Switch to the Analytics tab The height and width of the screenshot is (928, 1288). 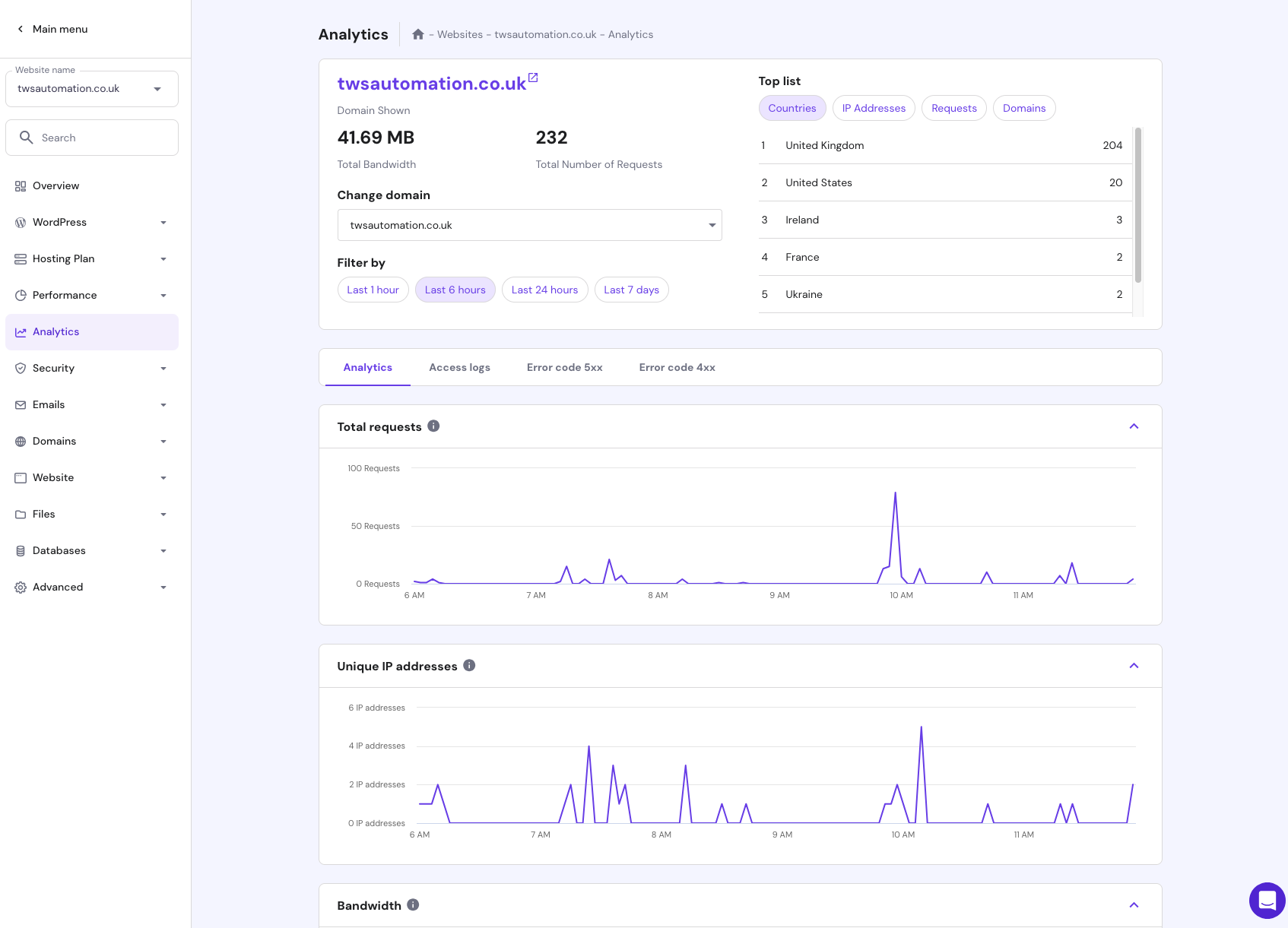[x=368, y=367]
